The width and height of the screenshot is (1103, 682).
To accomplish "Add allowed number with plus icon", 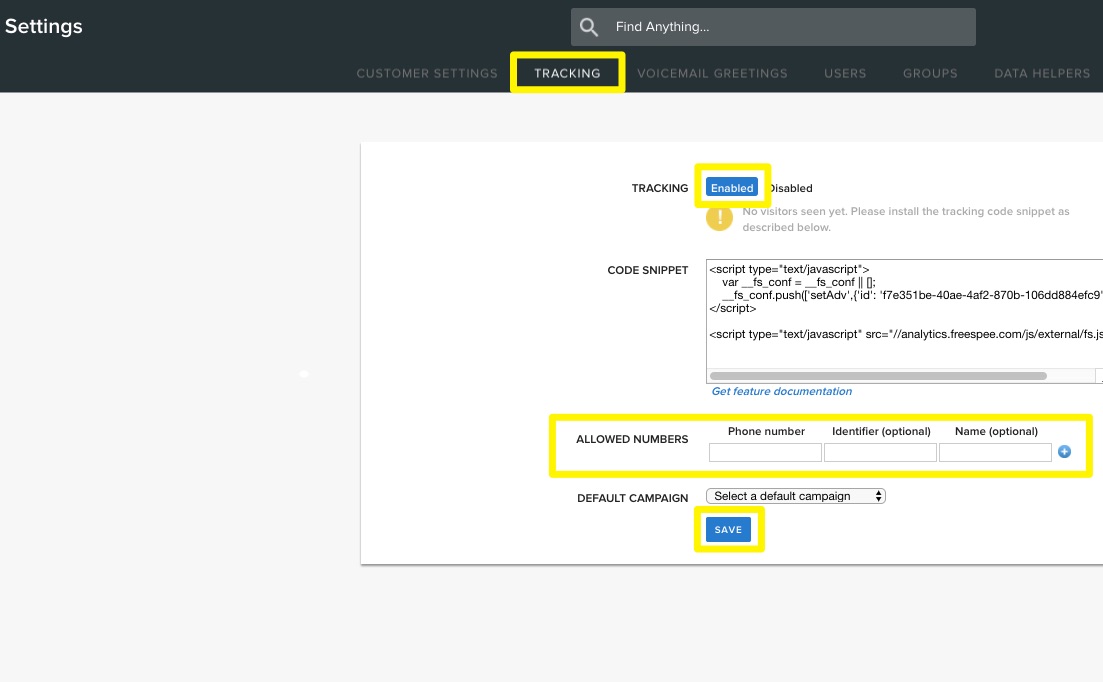I will (x=1064, y=451).
